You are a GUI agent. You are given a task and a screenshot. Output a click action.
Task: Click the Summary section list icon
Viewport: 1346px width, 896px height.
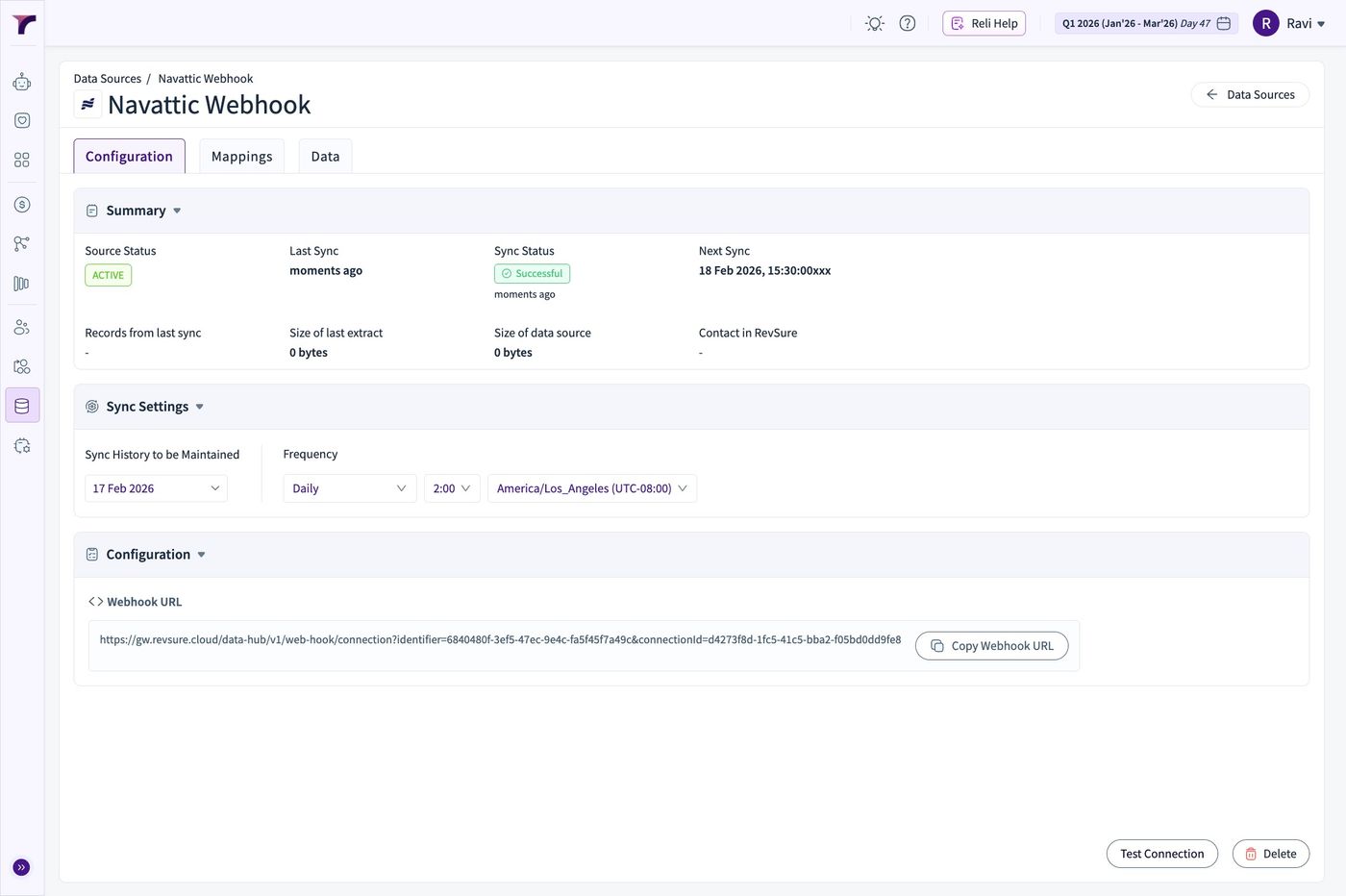coord(92,211)
